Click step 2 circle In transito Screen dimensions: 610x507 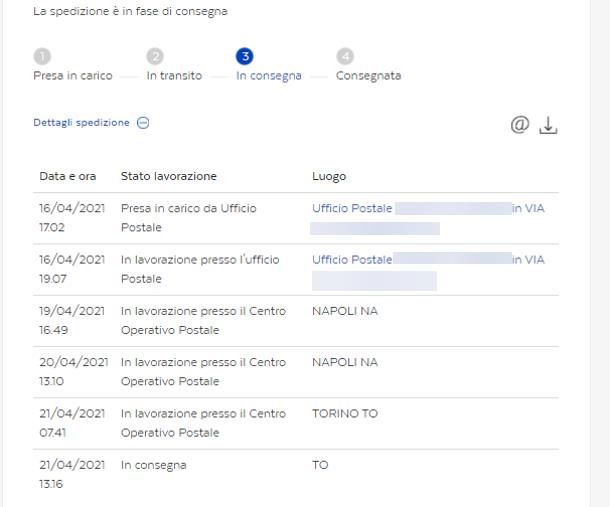[155, 56]
